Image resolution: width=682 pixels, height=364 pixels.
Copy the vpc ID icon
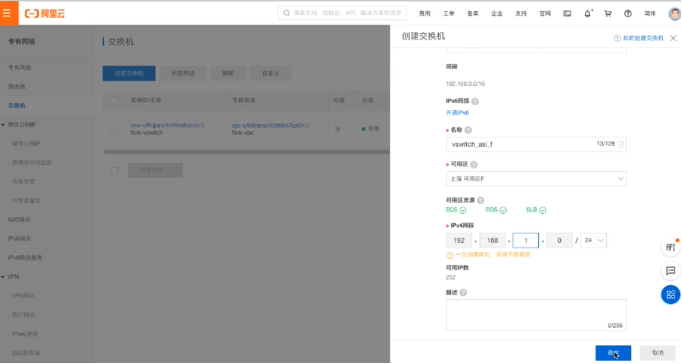[308, 126]
